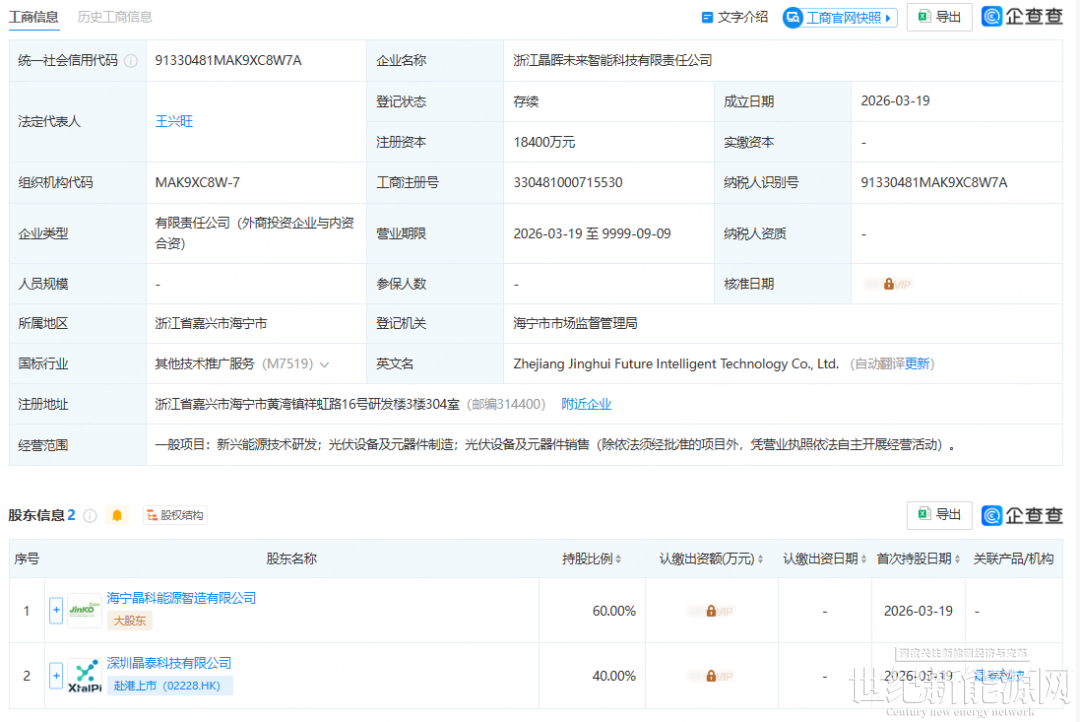Screen dimensions: 1080x722
Task: Open 股权结构 equity structure chart
Action: [x=175, y=516]
